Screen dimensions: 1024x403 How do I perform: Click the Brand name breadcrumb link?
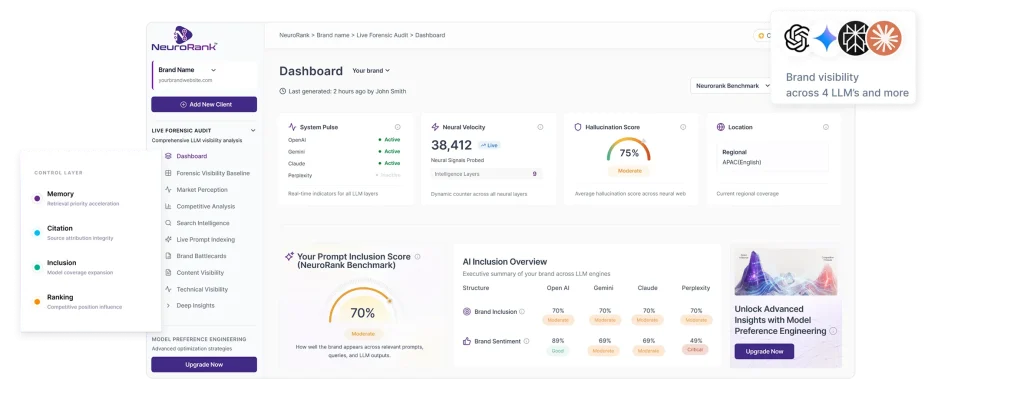(x=334, y=35)
